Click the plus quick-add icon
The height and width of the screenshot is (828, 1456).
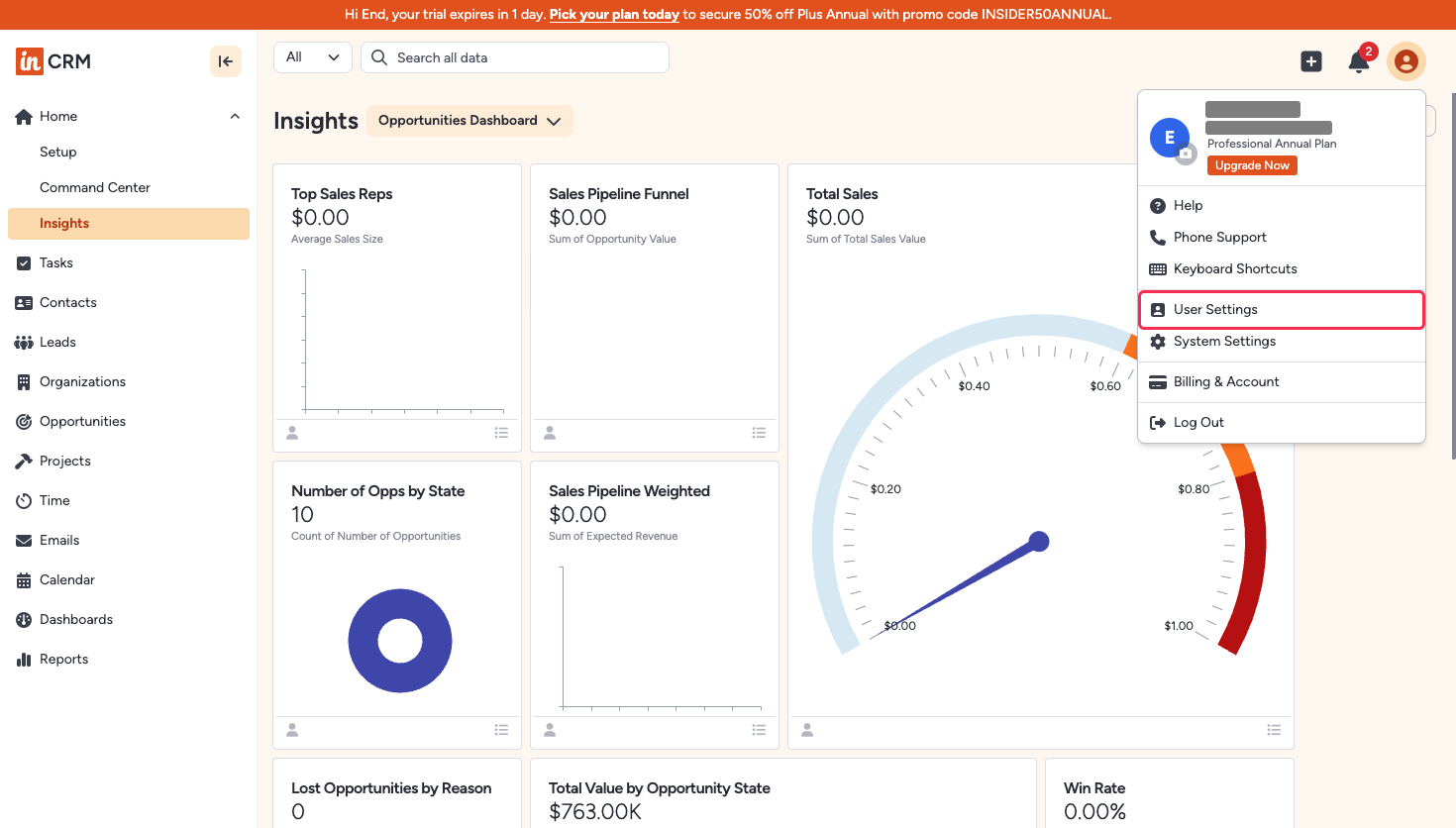pos(1311,61)
